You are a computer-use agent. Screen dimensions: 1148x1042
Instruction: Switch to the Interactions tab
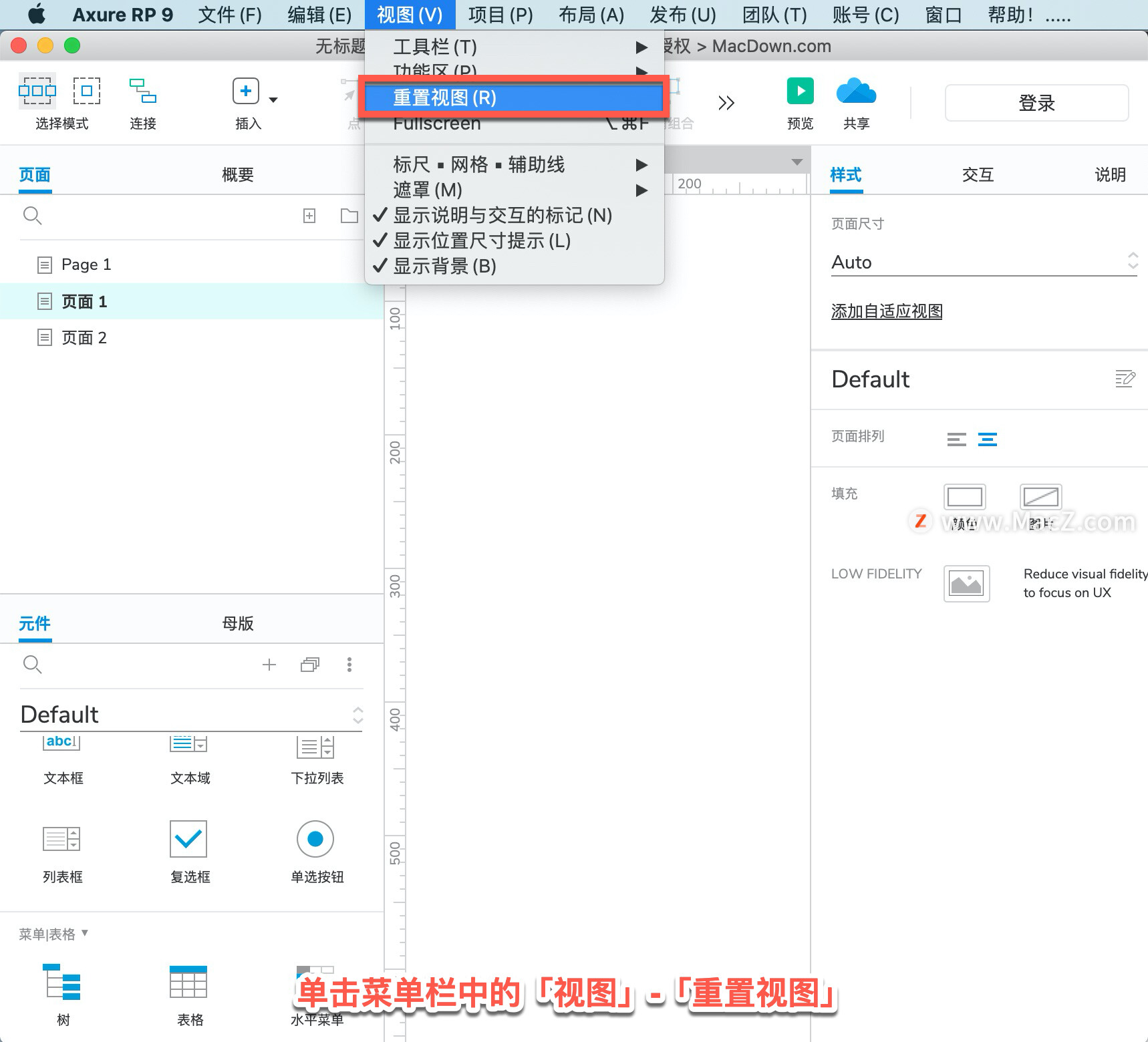978,175
